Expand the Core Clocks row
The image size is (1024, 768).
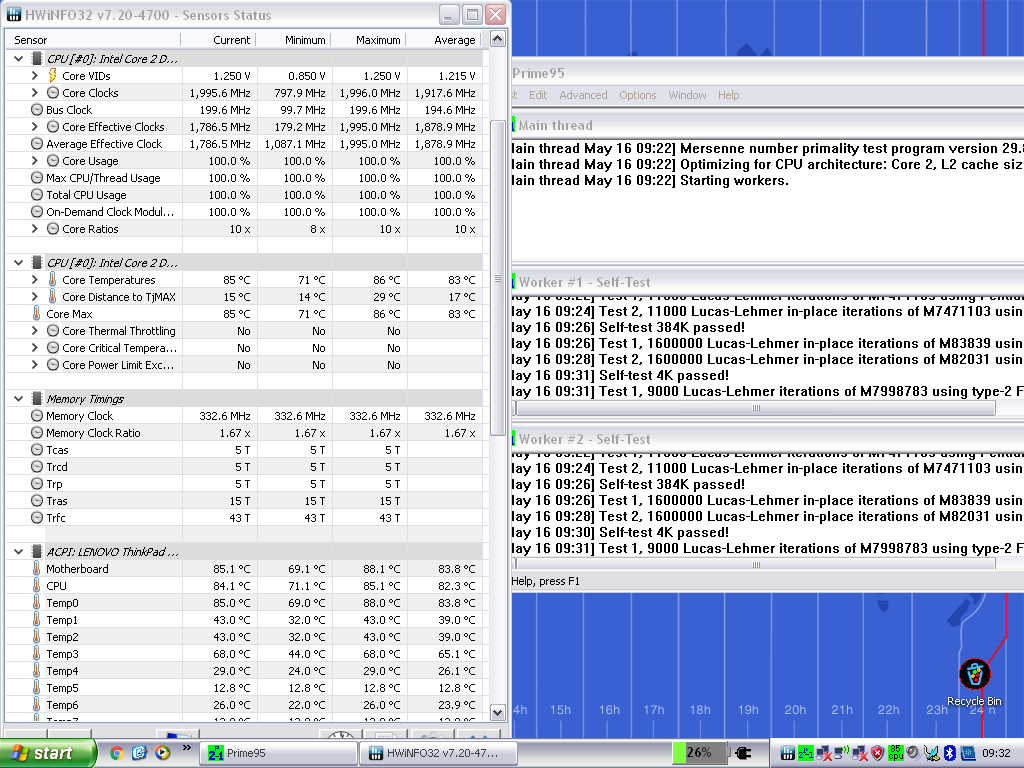point(35,93)
